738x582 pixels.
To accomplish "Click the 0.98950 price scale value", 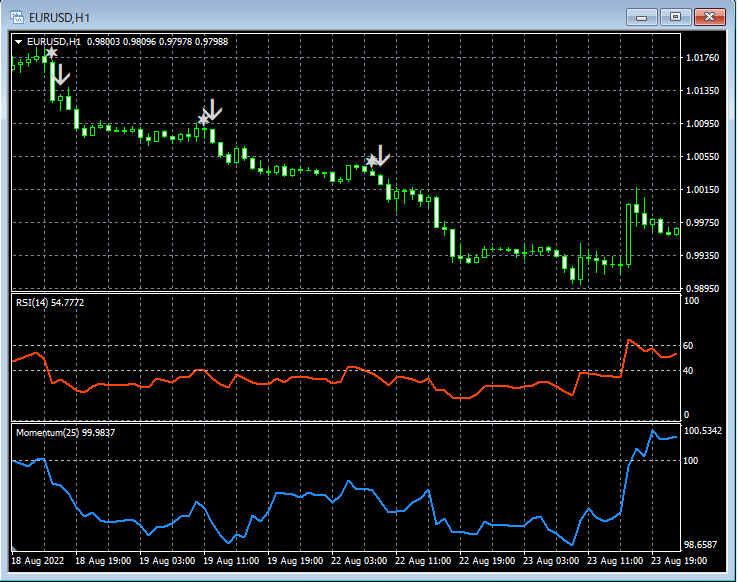I will [x=702, y=288].
